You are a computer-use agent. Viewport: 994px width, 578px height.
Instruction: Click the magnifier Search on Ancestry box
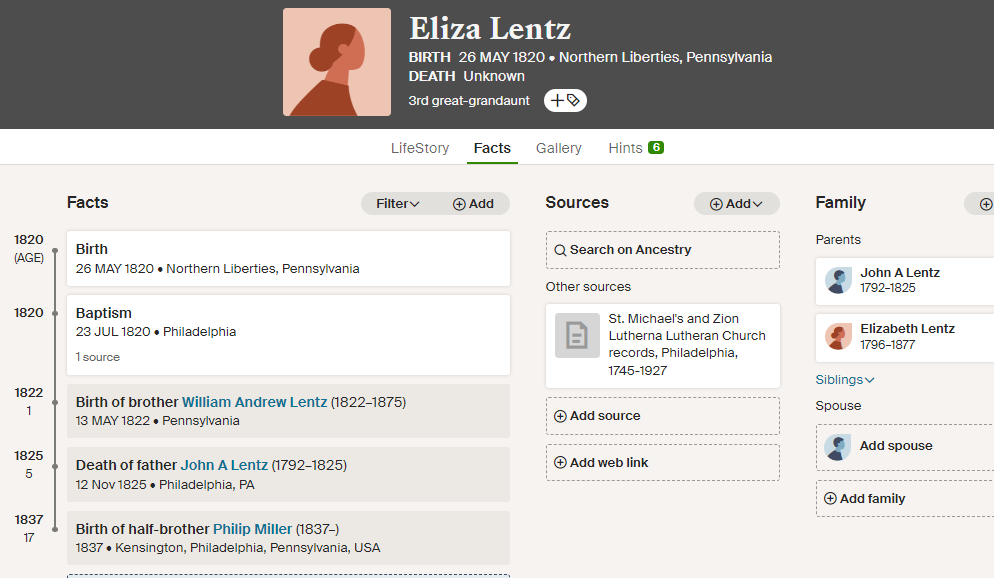(662, 250)
